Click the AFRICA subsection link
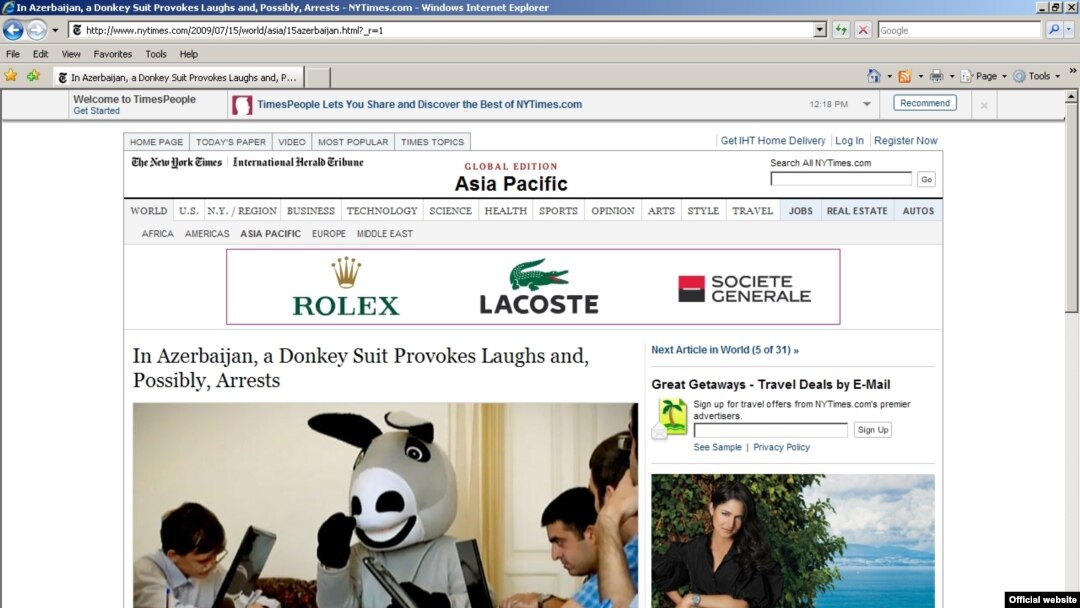The width and height of the screenshot is (1080, 608). coord(158,233)
